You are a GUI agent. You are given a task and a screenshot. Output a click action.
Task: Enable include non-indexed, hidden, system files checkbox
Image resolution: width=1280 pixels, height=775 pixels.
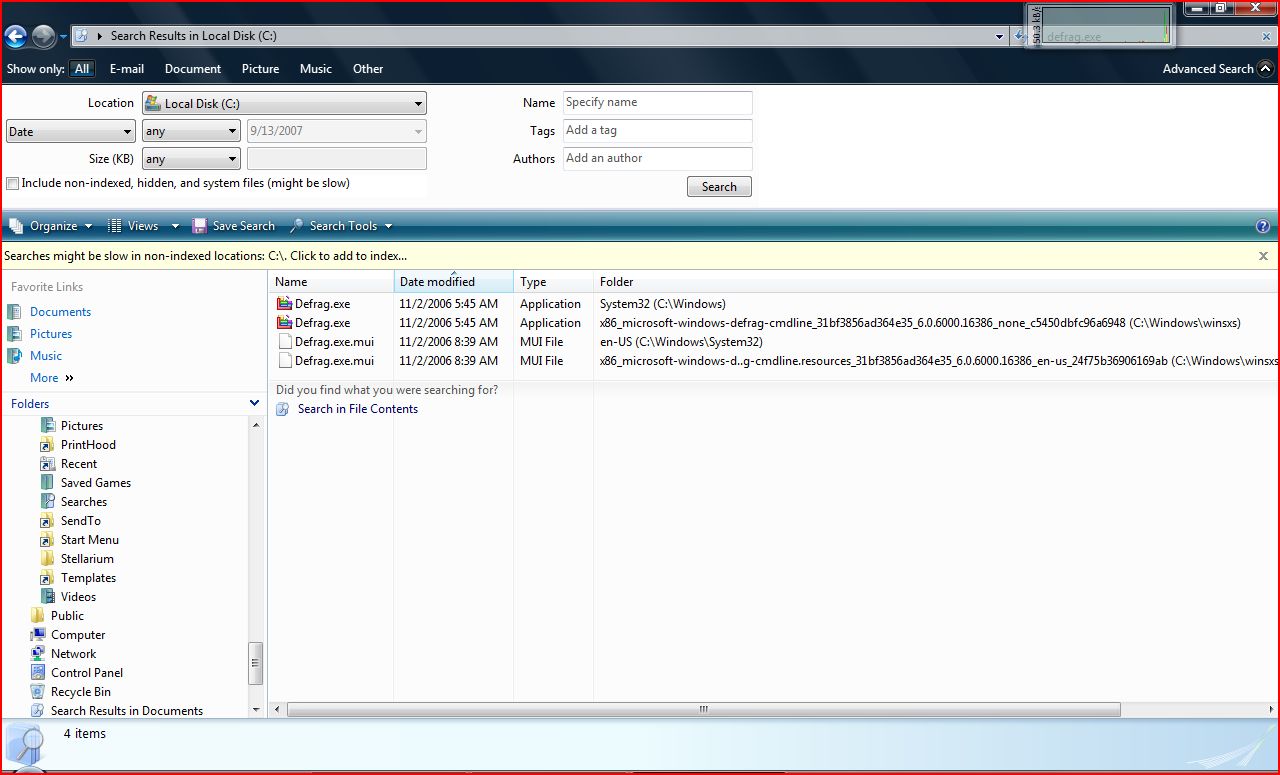click(x=13, y=184)
